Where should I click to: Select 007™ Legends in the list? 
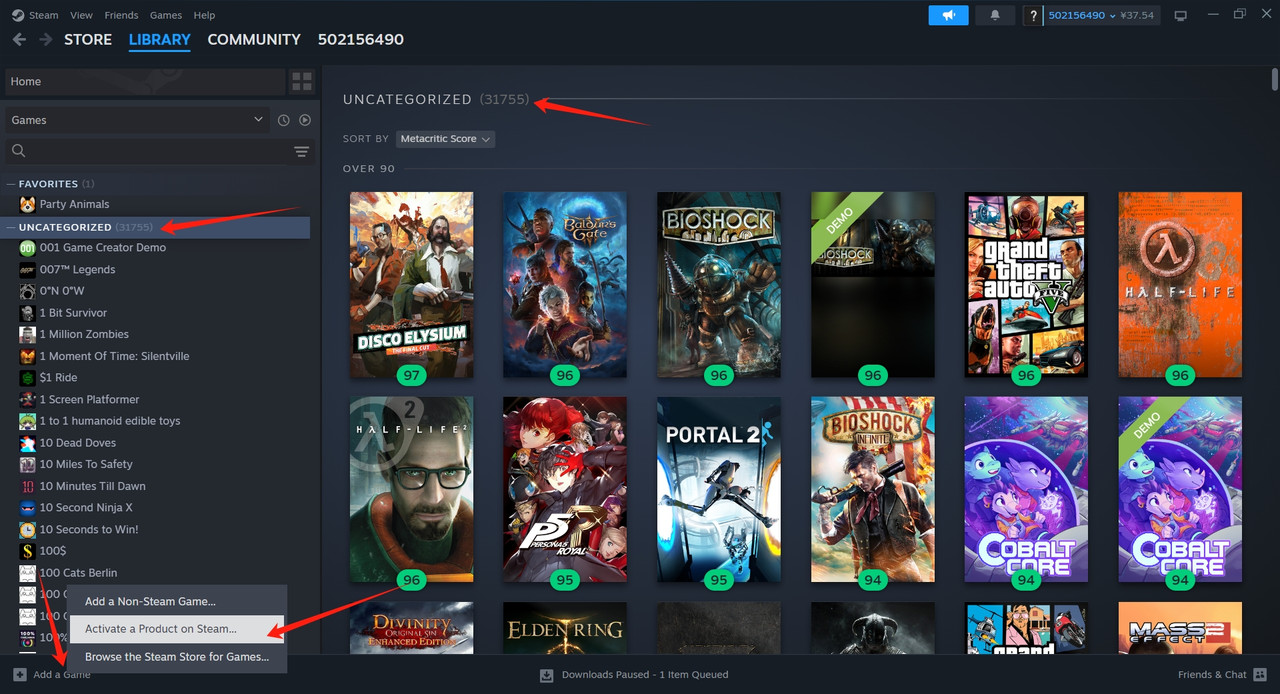[77, 270]
